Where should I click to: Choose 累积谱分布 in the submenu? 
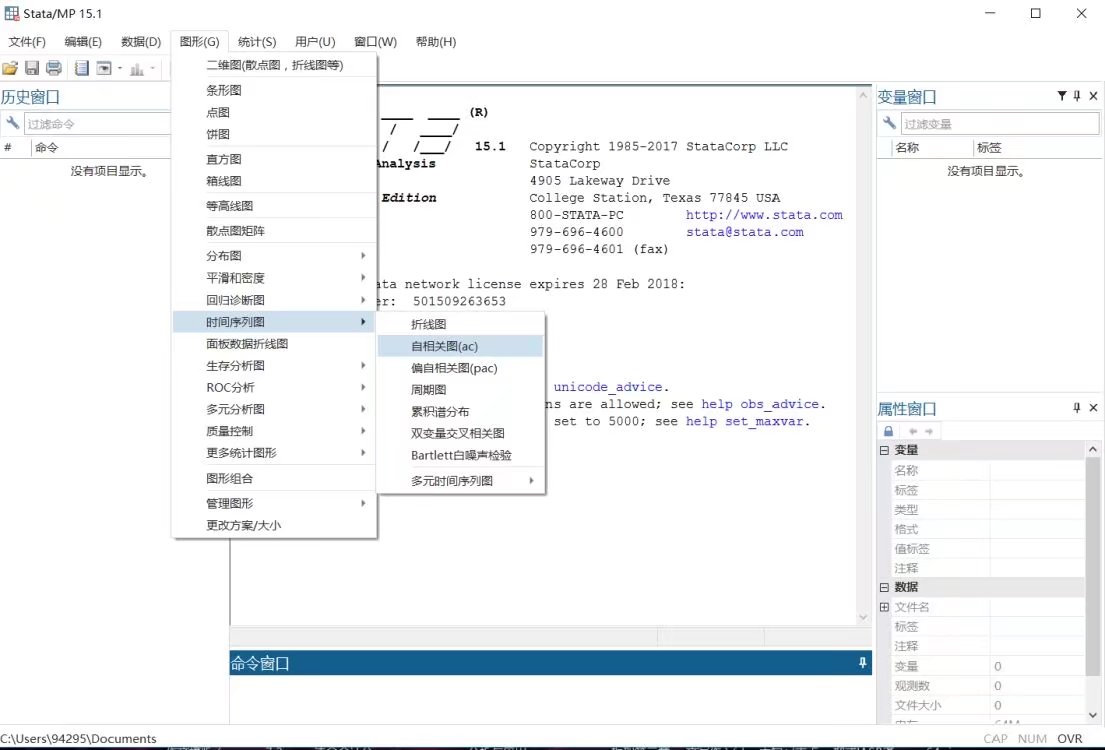click(x=460, y=412)
